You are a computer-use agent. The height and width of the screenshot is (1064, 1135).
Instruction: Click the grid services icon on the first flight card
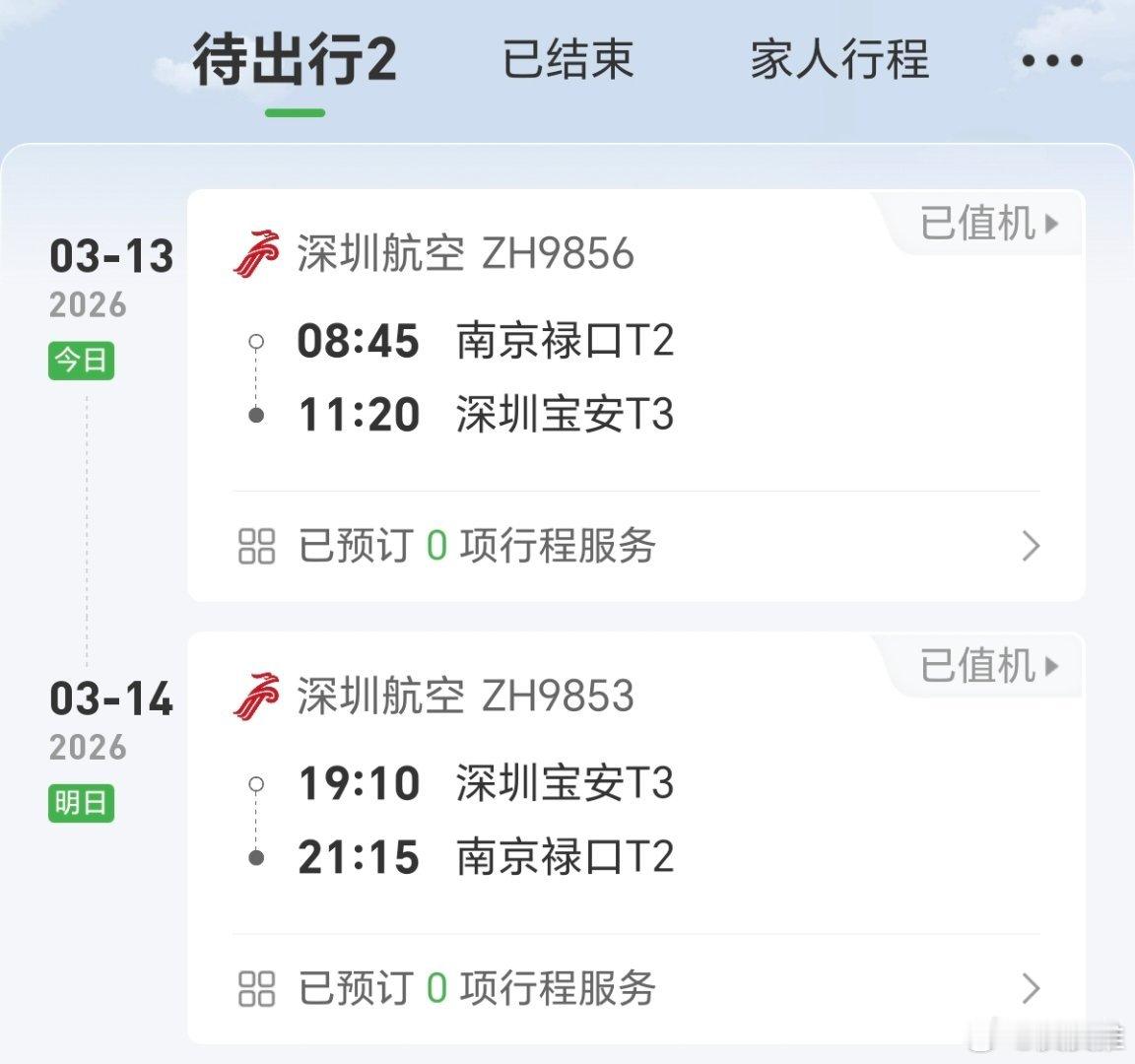tap(256, 546)
